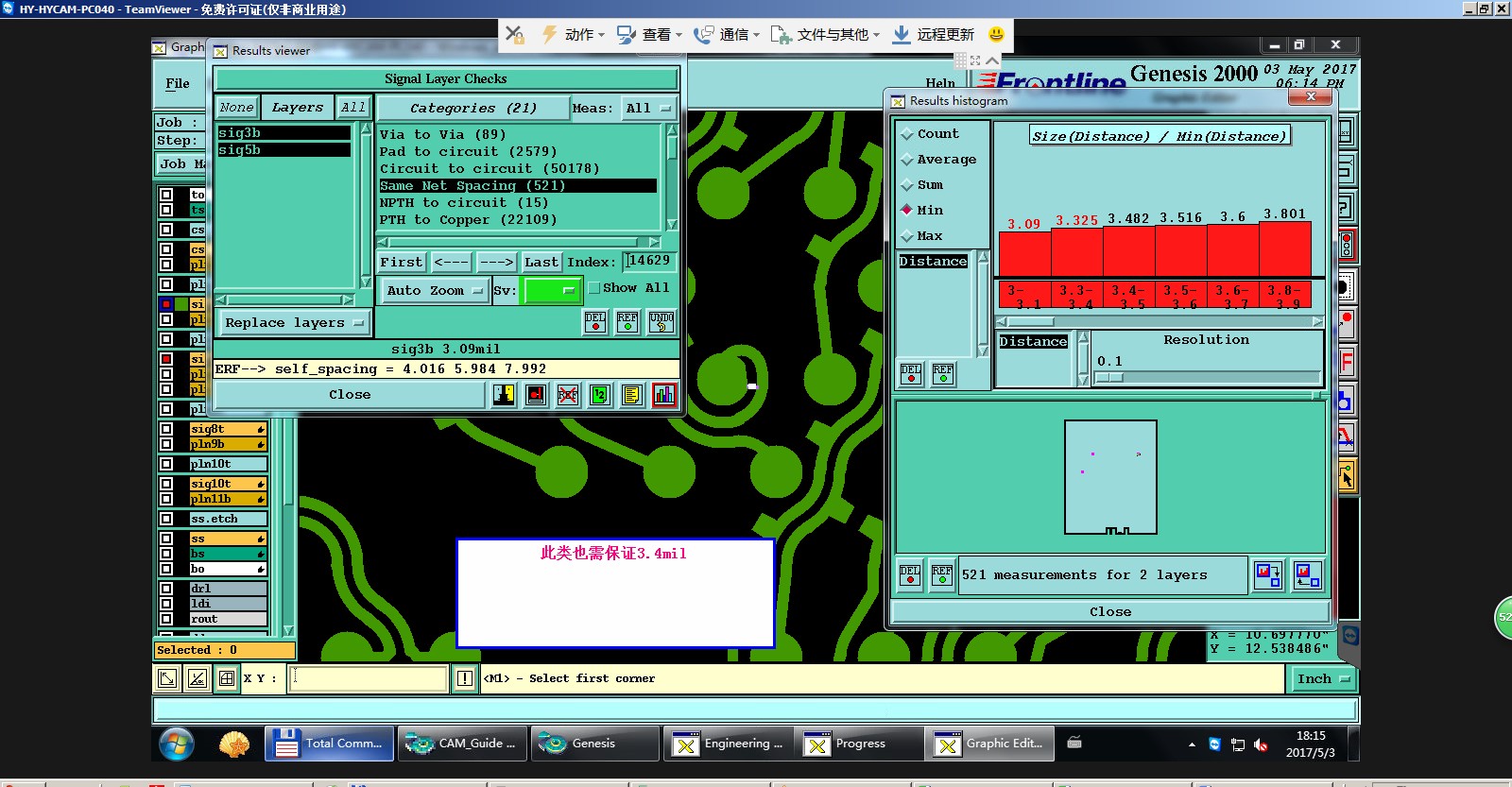Go to next result arrow button
The image size is (1512, 787).
click(496, 263)
